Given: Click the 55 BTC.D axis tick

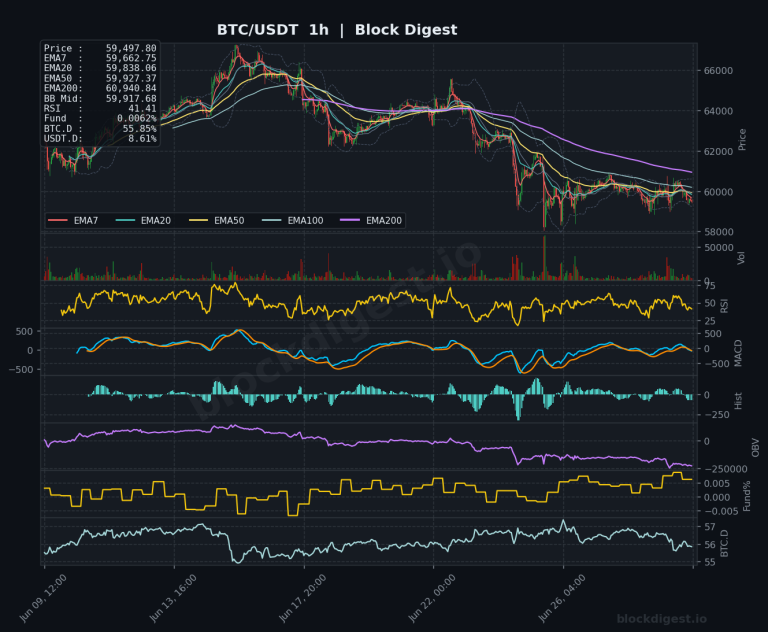Looking at the screenshot, I should pos(710,563).
